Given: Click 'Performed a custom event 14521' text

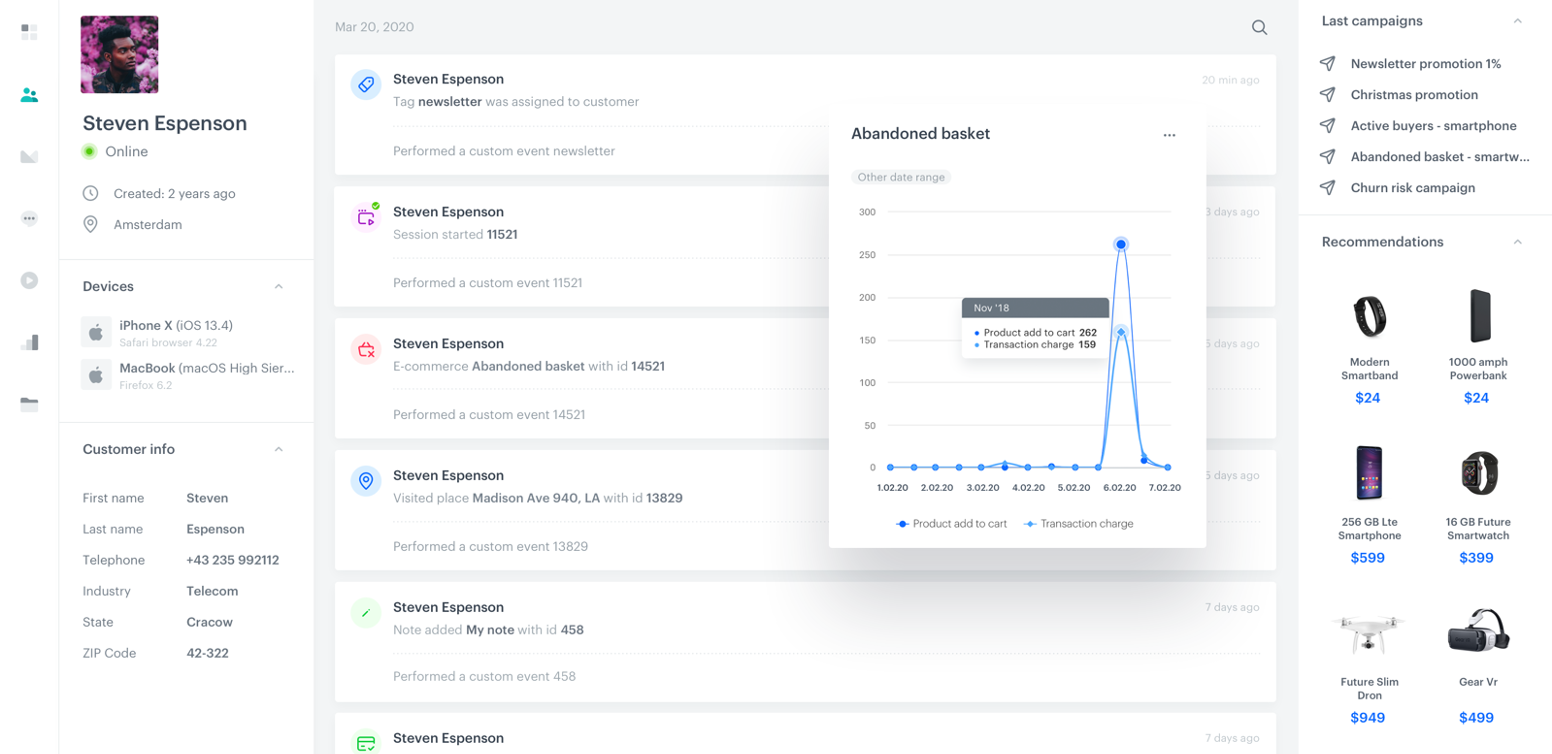Looking at the screenshot, I should coord(489,414).
